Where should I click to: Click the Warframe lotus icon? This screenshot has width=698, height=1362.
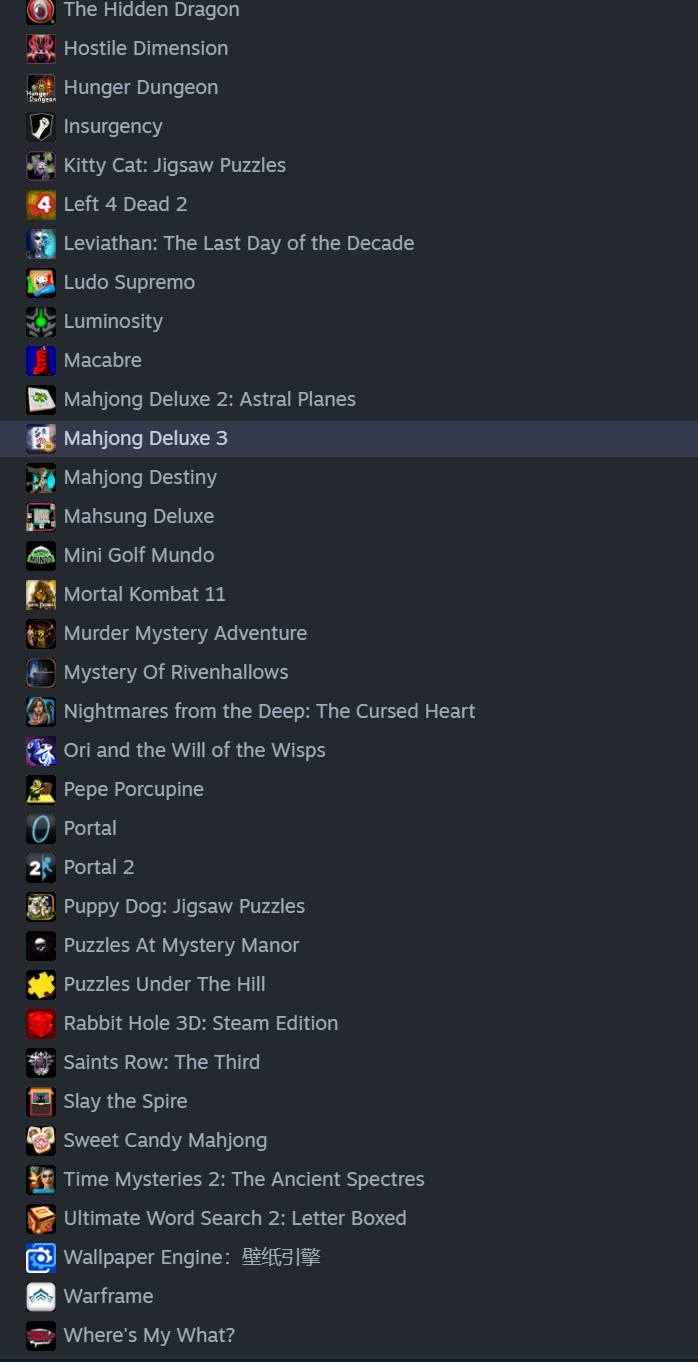click(x=41, y=1297)
